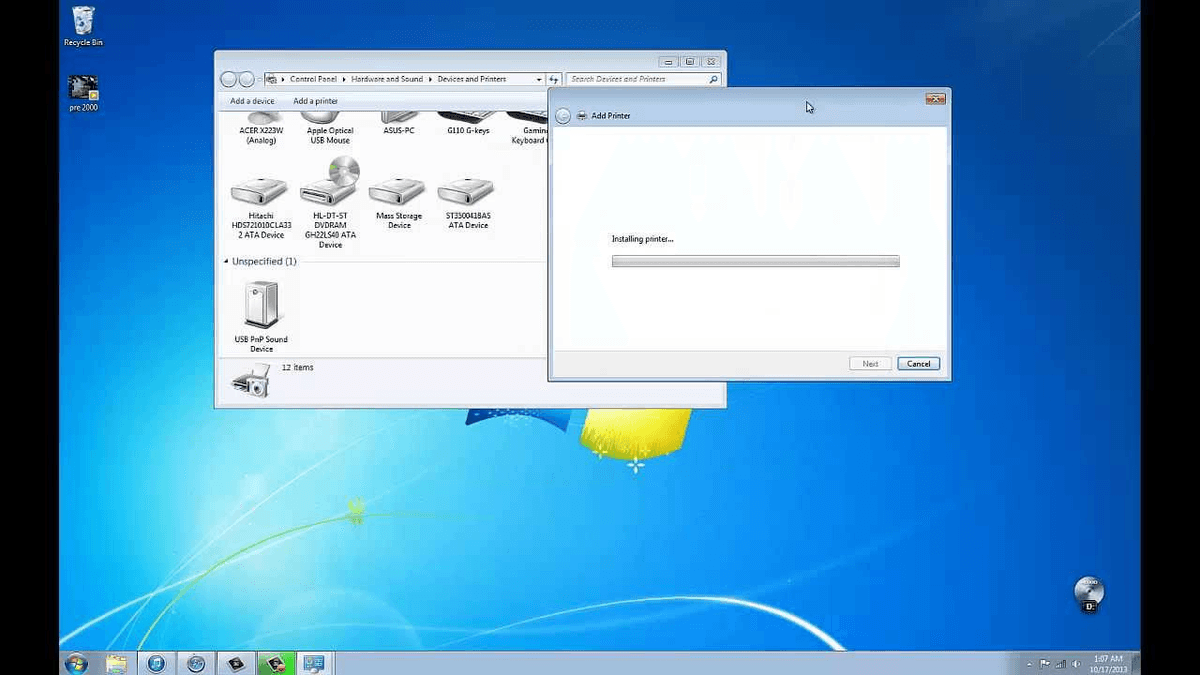The width and height of the screenshot is (1200, 675).
Task: Maximize the Devices and Printers window
Action: pos(689,61)
